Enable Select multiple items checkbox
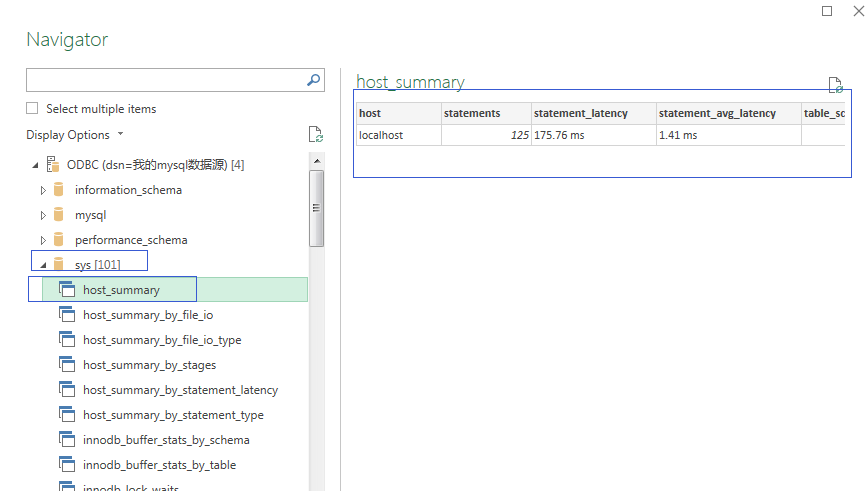 coord(32,108)
